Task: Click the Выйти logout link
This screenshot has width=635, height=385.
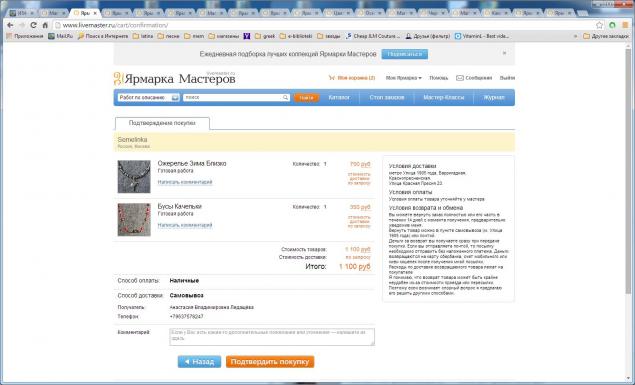Action: click(507, 78)
